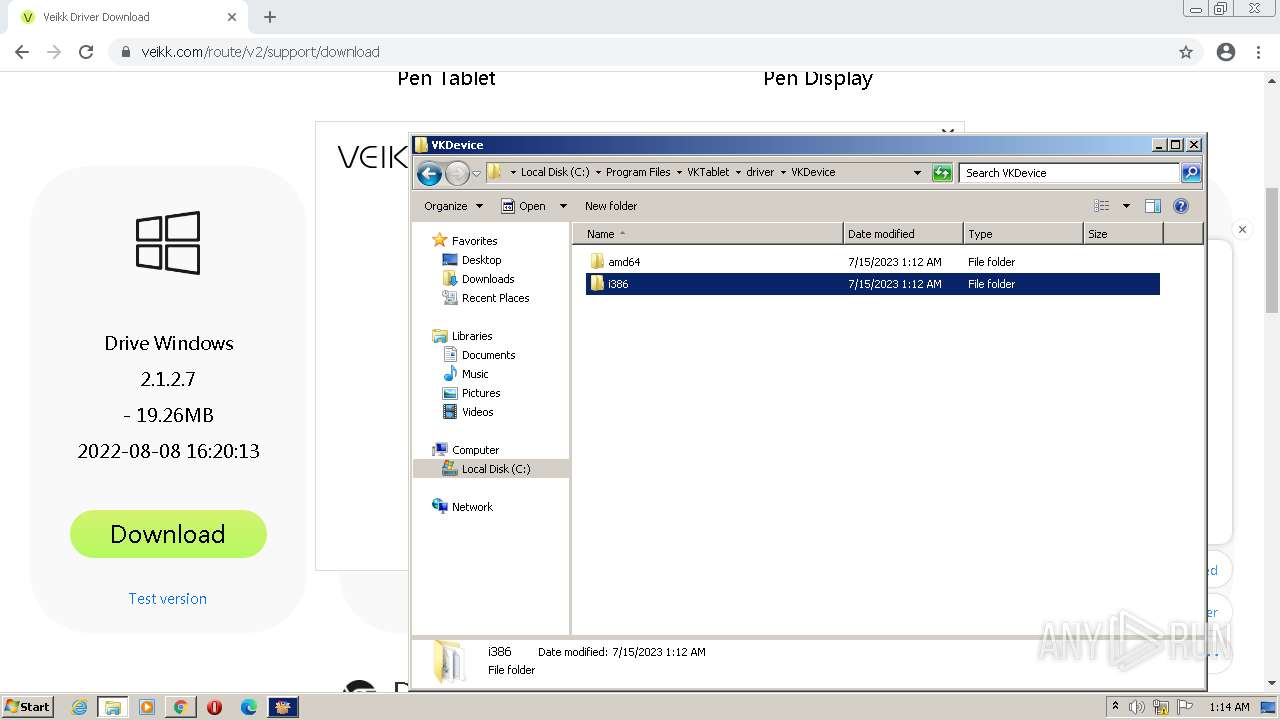
Task: Bookmark this page with star icon
Action: (1186, 52)
